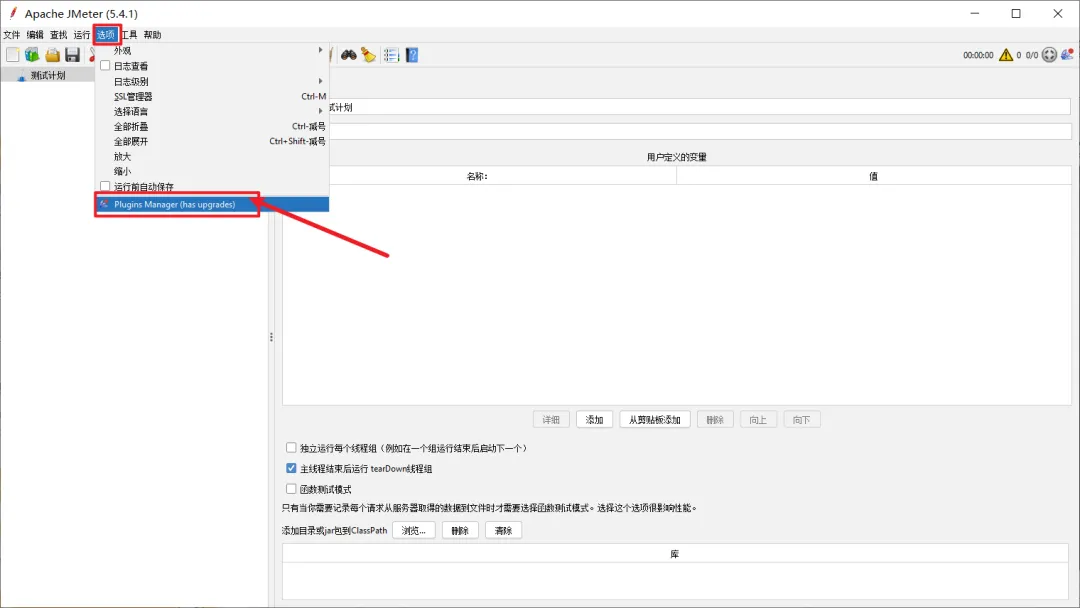Select 全部展开 menu entry
Image resolution: width=1080 pixels, height=608 pixels.
pyautogui.click(x=211, y=141)
